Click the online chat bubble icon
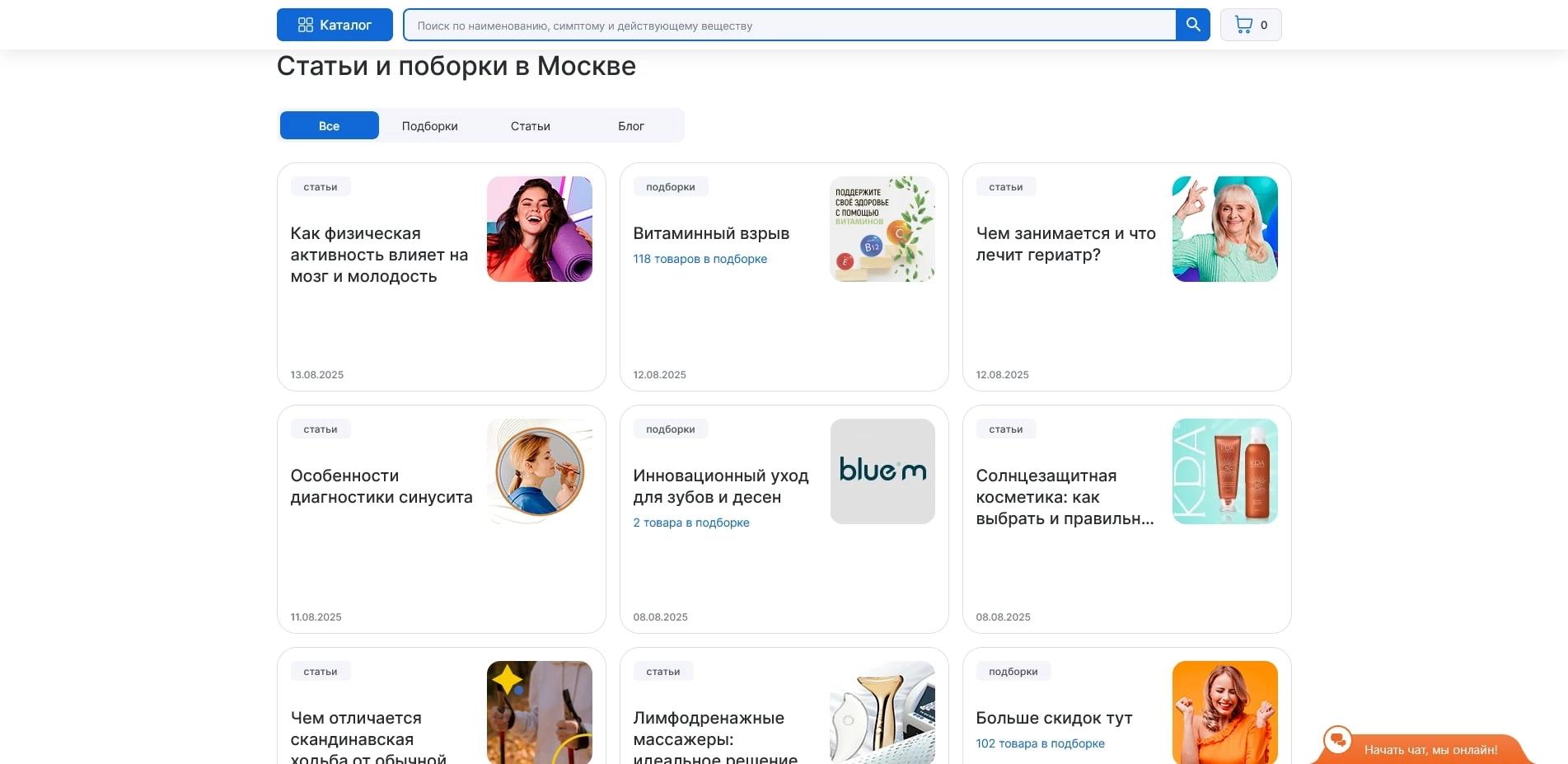Screen dimensions: 1568x764 [1337, 739]
